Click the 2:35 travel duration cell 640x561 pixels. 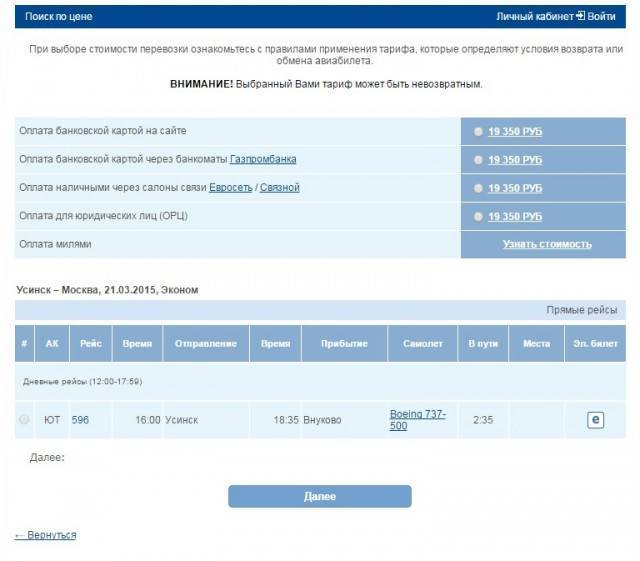tap(483, 420)
